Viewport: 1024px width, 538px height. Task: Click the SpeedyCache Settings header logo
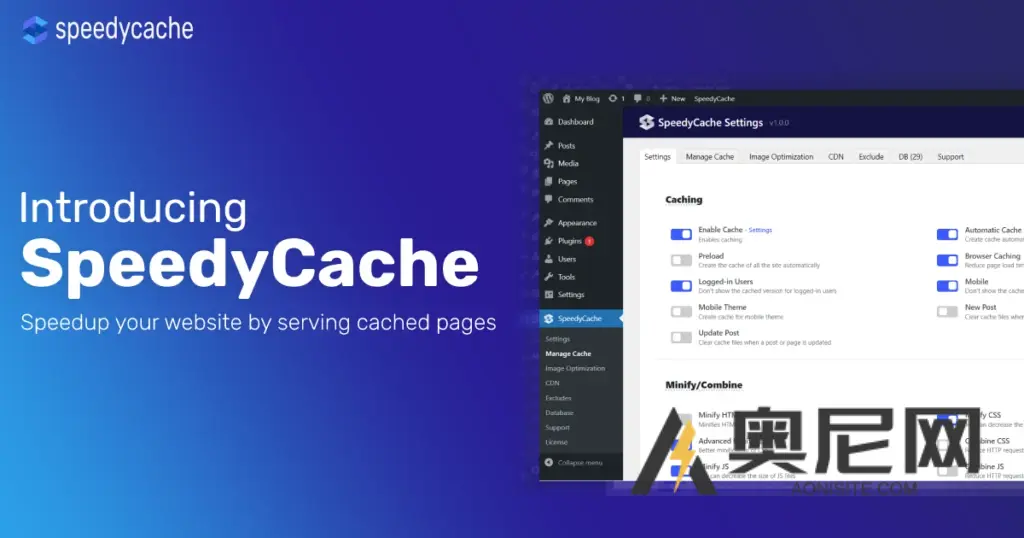click(647, 122)
